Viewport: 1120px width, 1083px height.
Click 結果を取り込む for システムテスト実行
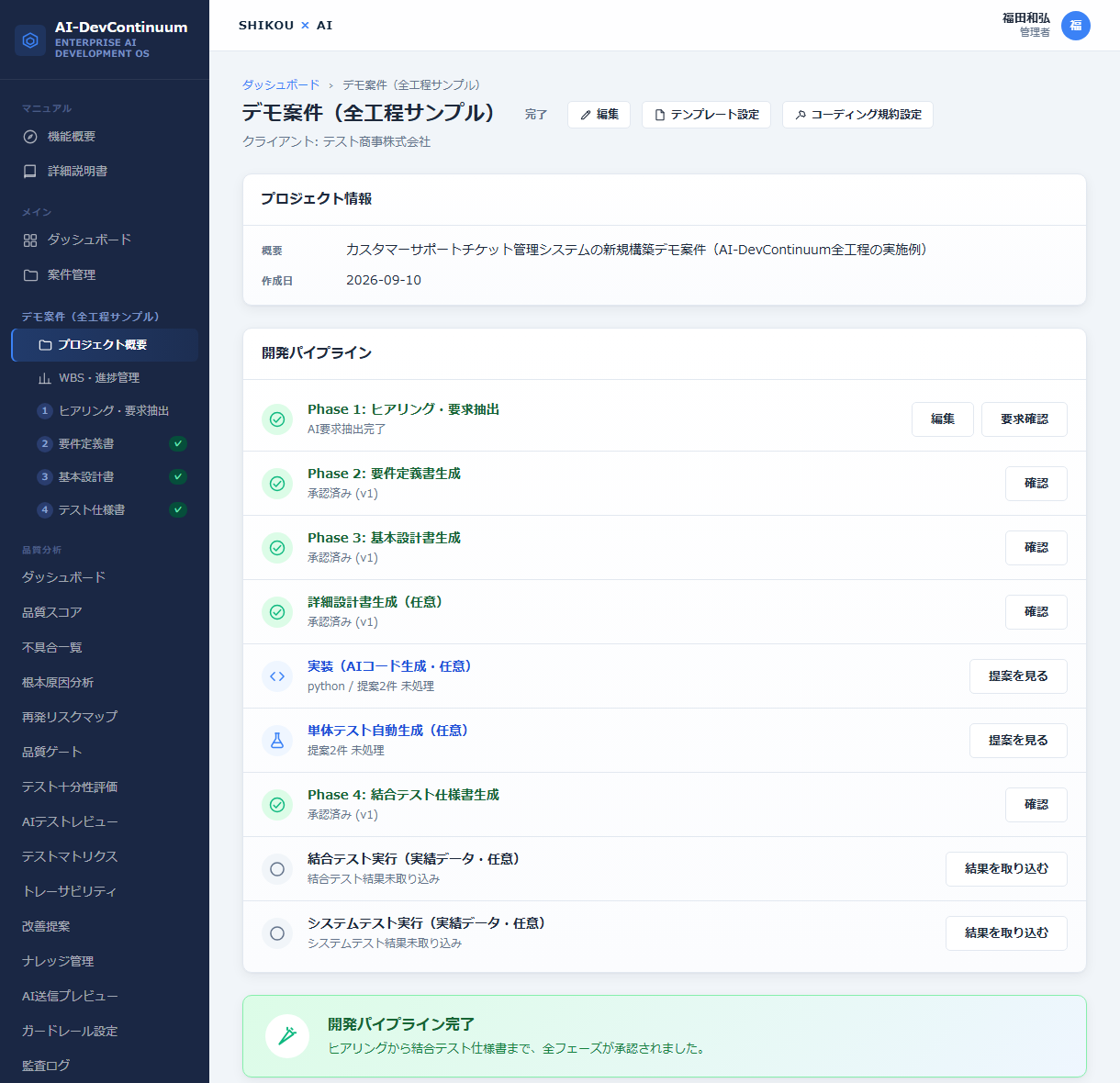(1006, 933)
